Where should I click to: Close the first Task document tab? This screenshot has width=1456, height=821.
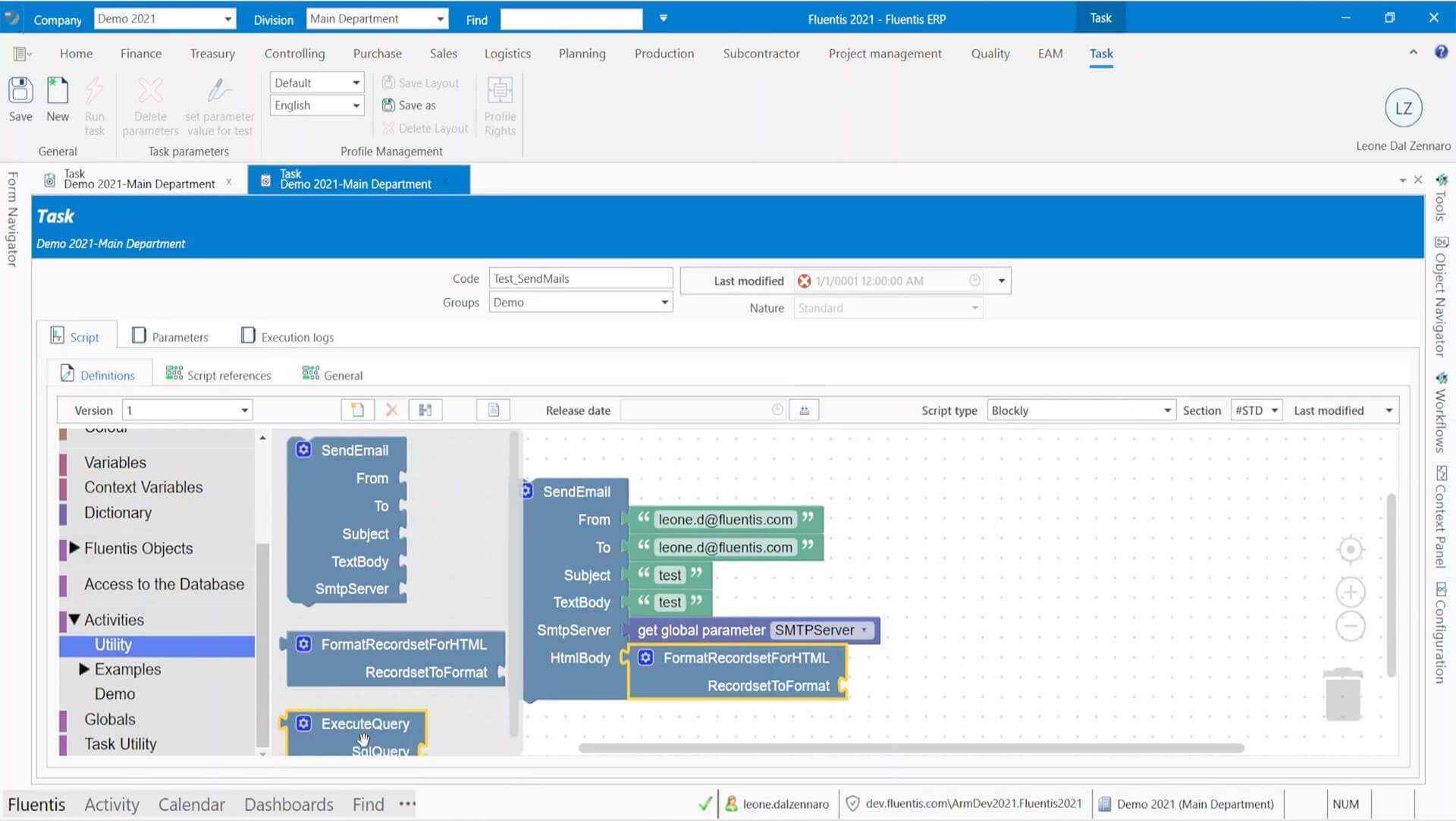click(228, 182)
